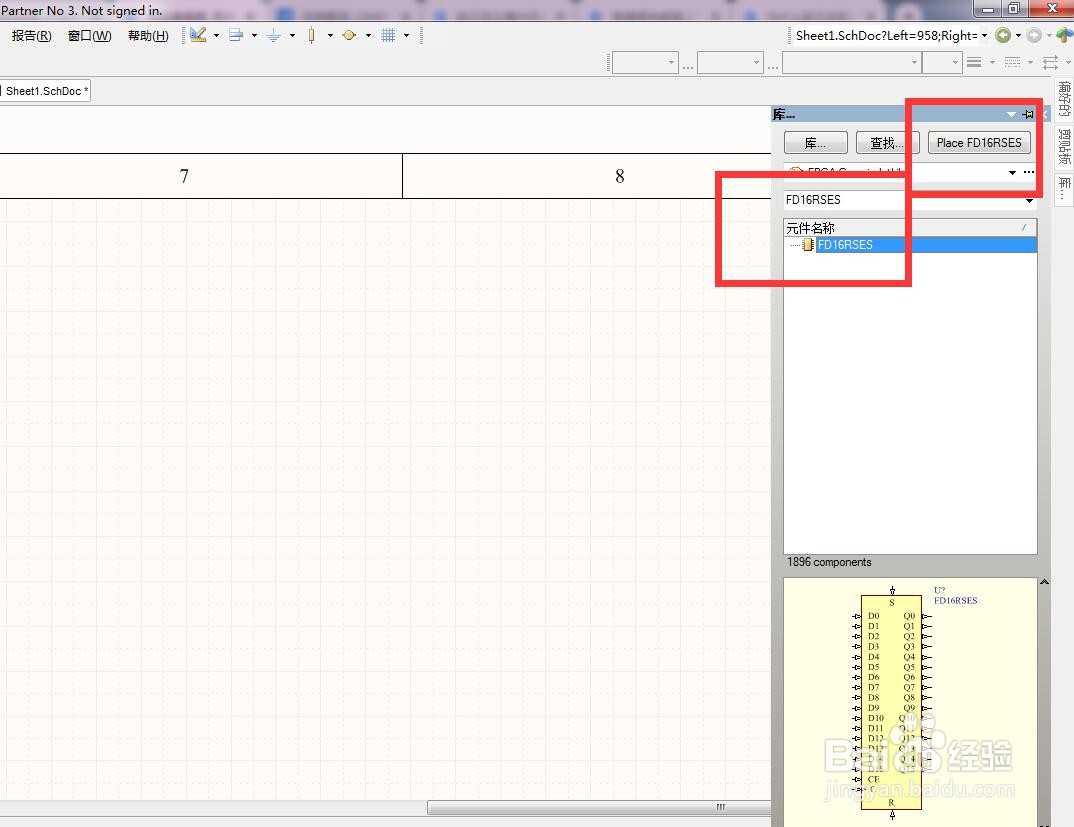Click the green navigate Back arrow icon
Image resolution: width=1074 pixels, height=827 pixels.
pyautogui.click(x=1003, y=35)
